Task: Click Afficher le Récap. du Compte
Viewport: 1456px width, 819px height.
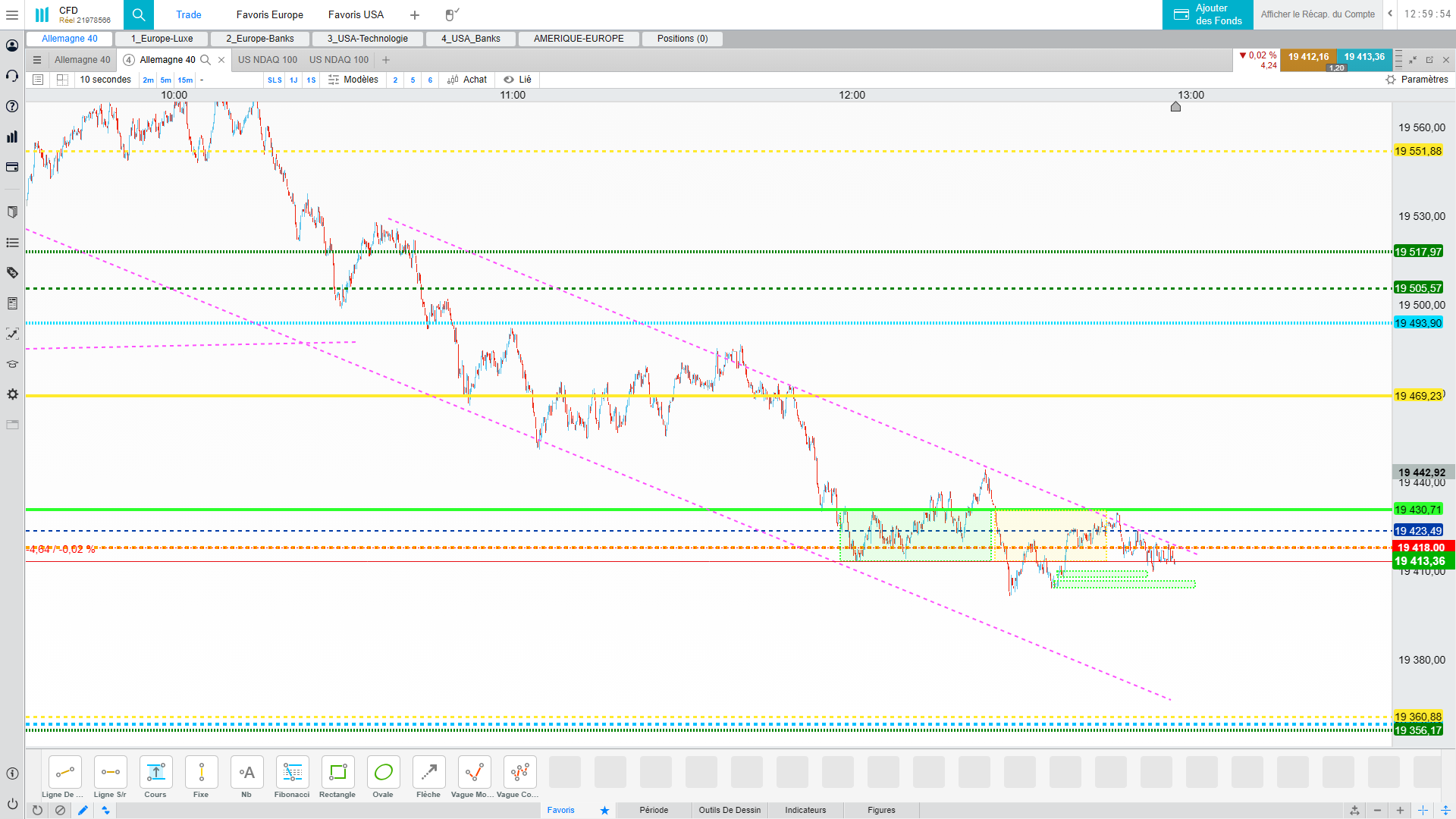Action: (x=1317, y=14)
